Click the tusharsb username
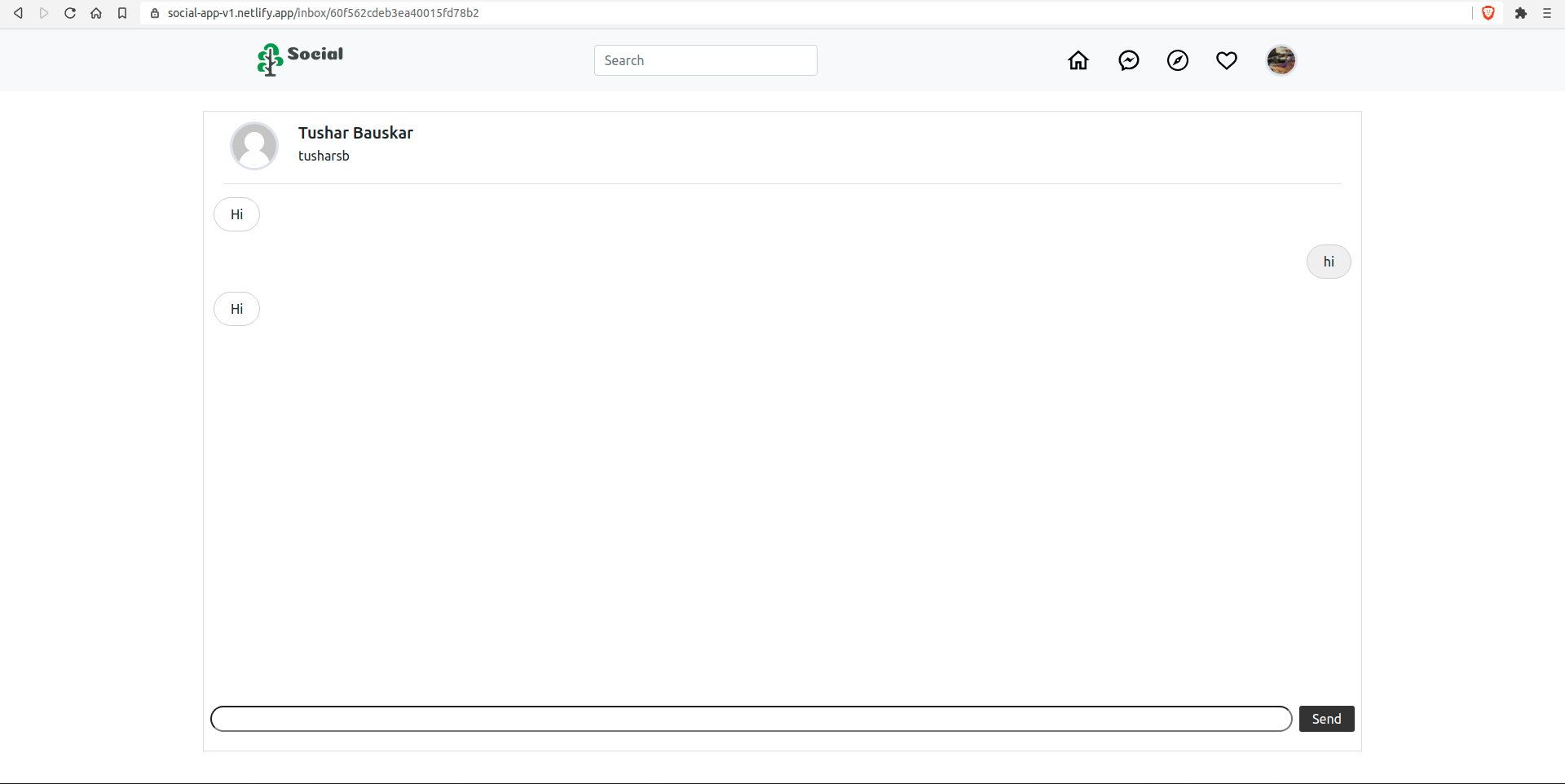Screen dimensions: 1565x784 (x=324, y=156)
